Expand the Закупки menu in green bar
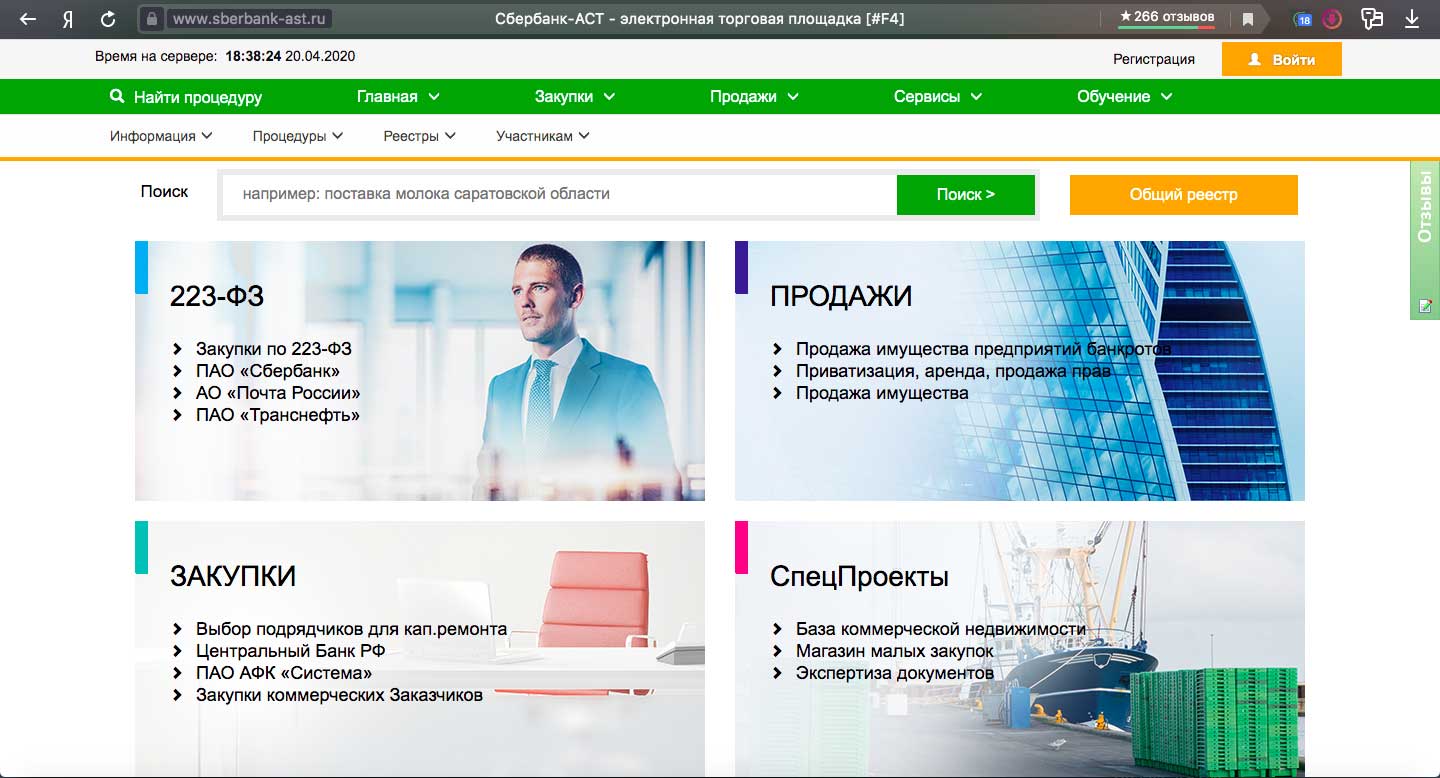 pos(575,97)
